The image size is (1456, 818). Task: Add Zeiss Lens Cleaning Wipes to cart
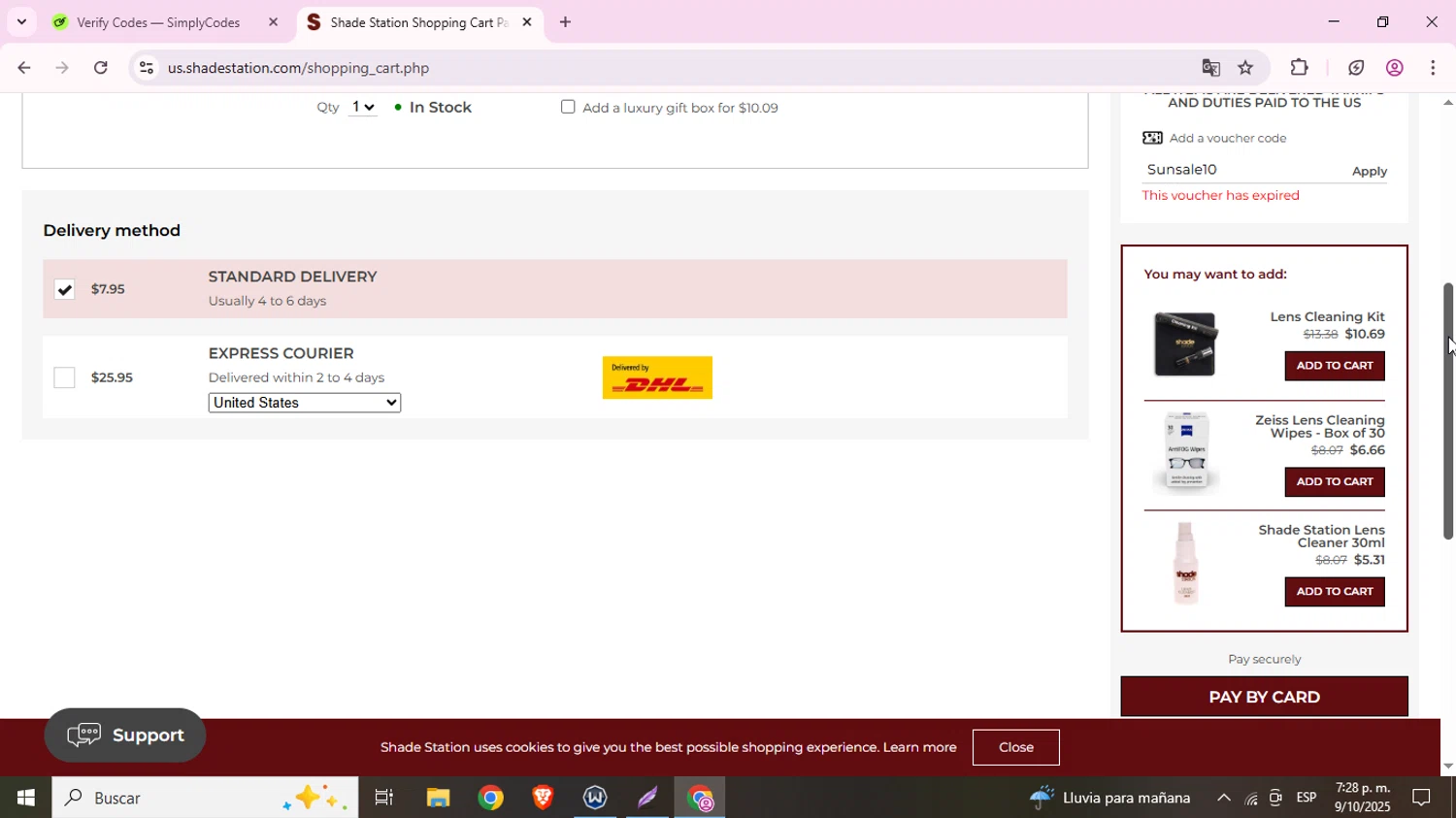1335,482
